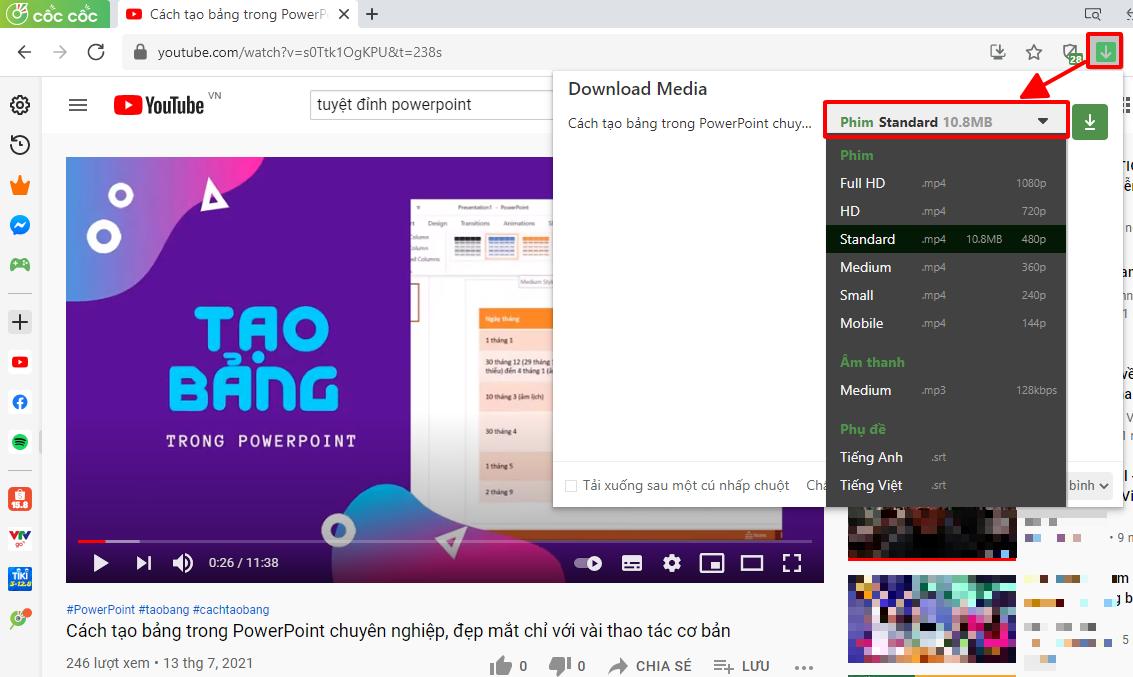This screenshot has height=677, width=1133.
Task: Click the #PowerPoint hashtag link
Action: click(100, 610)
